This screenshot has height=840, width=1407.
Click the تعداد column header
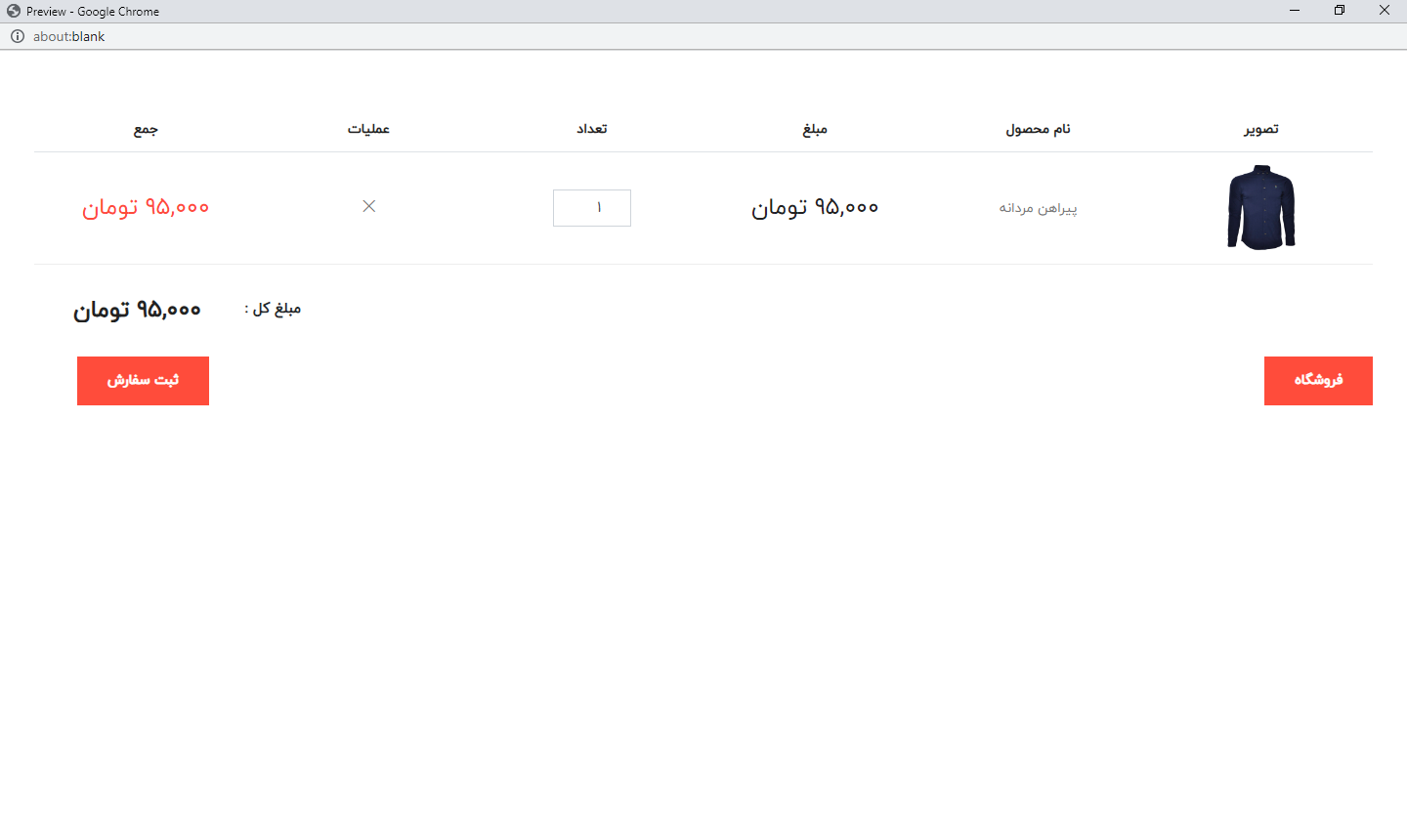(x=592, y=129)
